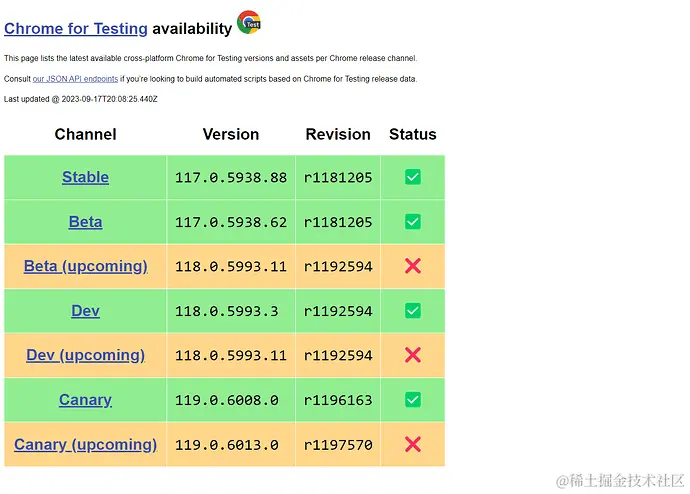Select version text 119.0.6013.0
Screen dimensions: 690x494
tap(227, 445)
